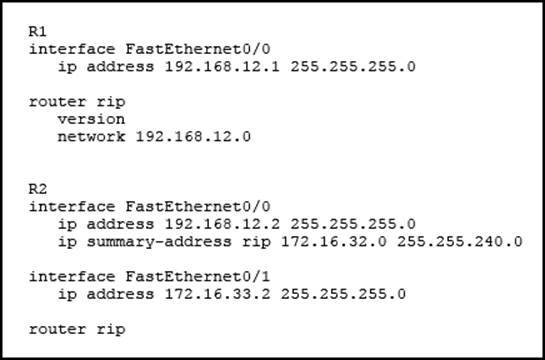Select the summary address 172.16.32.0
The width and height of the screenshot is (545, 360).
point(333,242)
